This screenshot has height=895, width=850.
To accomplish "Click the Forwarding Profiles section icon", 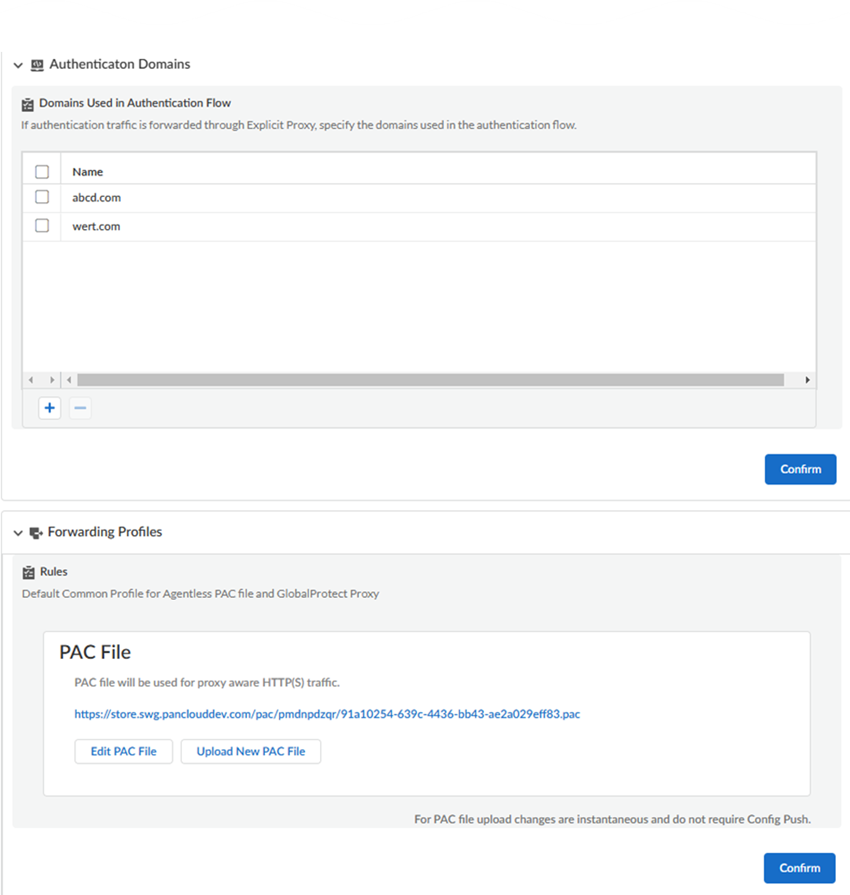I will pyautogui.click(x=36, y=533).
